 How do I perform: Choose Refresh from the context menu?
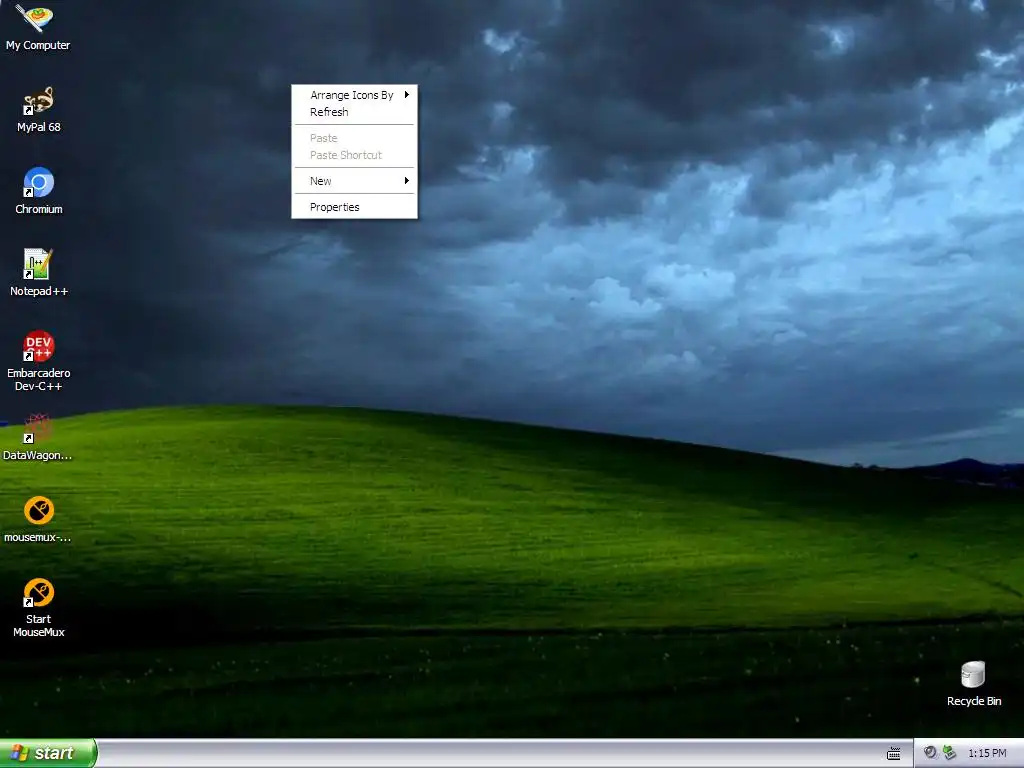coord(354,112)
